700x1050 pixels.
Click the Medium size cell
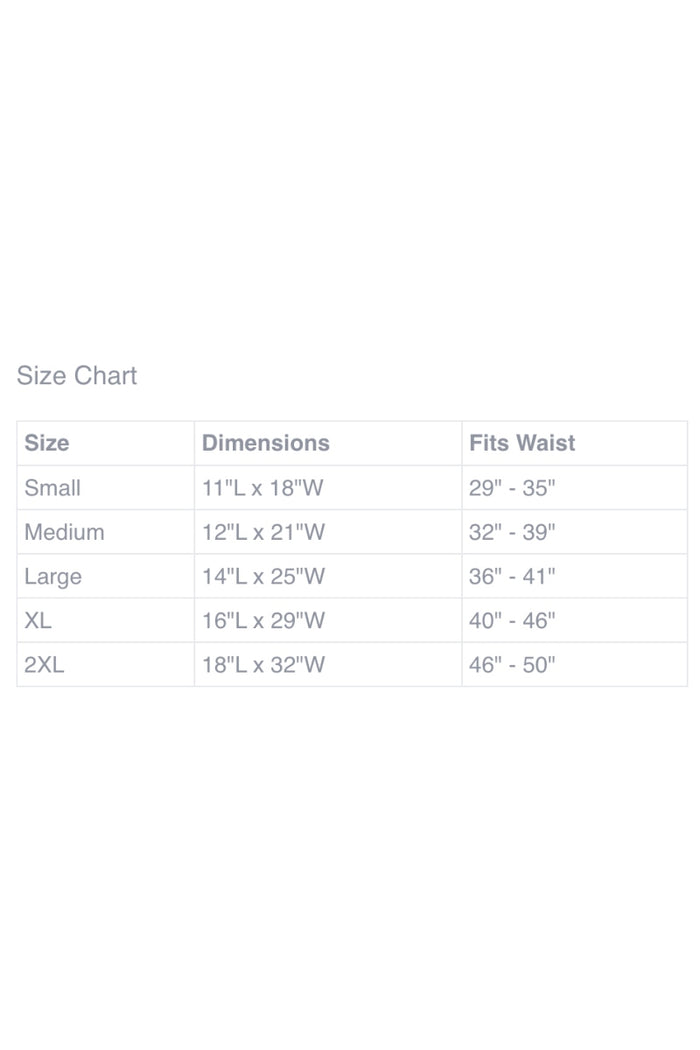(106, 532)
